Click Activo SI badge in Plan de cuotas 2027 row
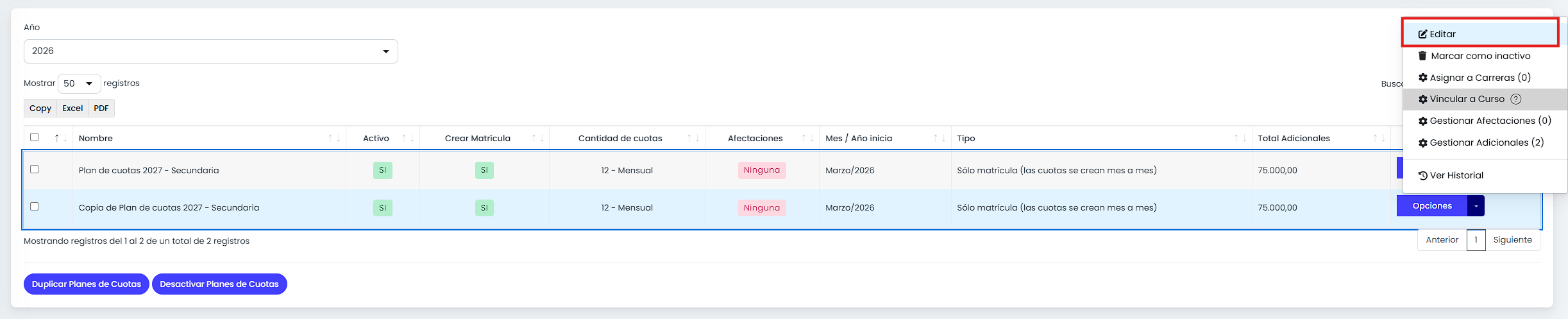Viewport: 1568px width, 319px height. click(x=383, y=170)
